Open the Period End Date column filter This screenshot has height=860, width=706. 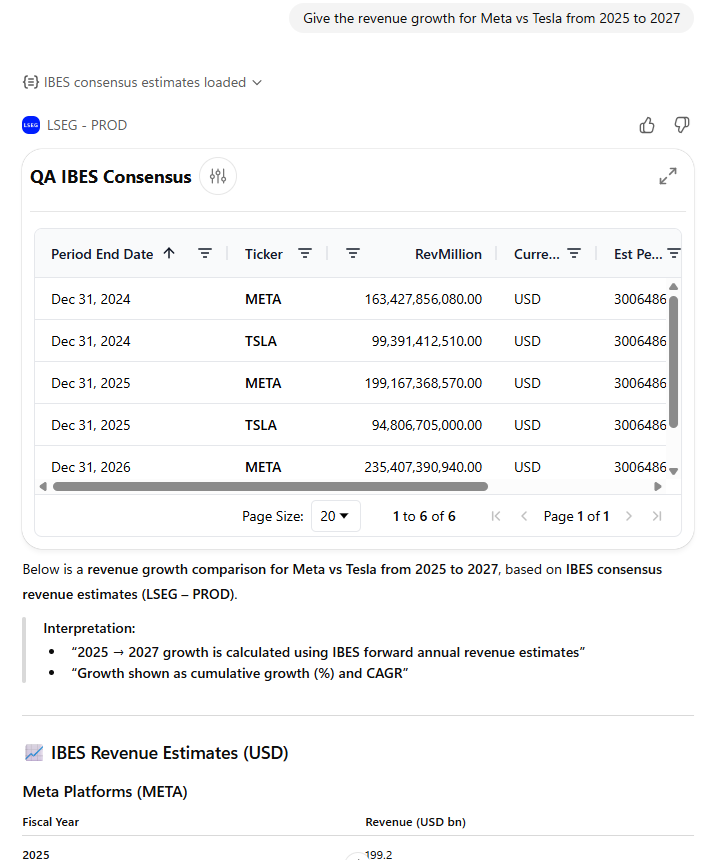[x=205, y=253]
